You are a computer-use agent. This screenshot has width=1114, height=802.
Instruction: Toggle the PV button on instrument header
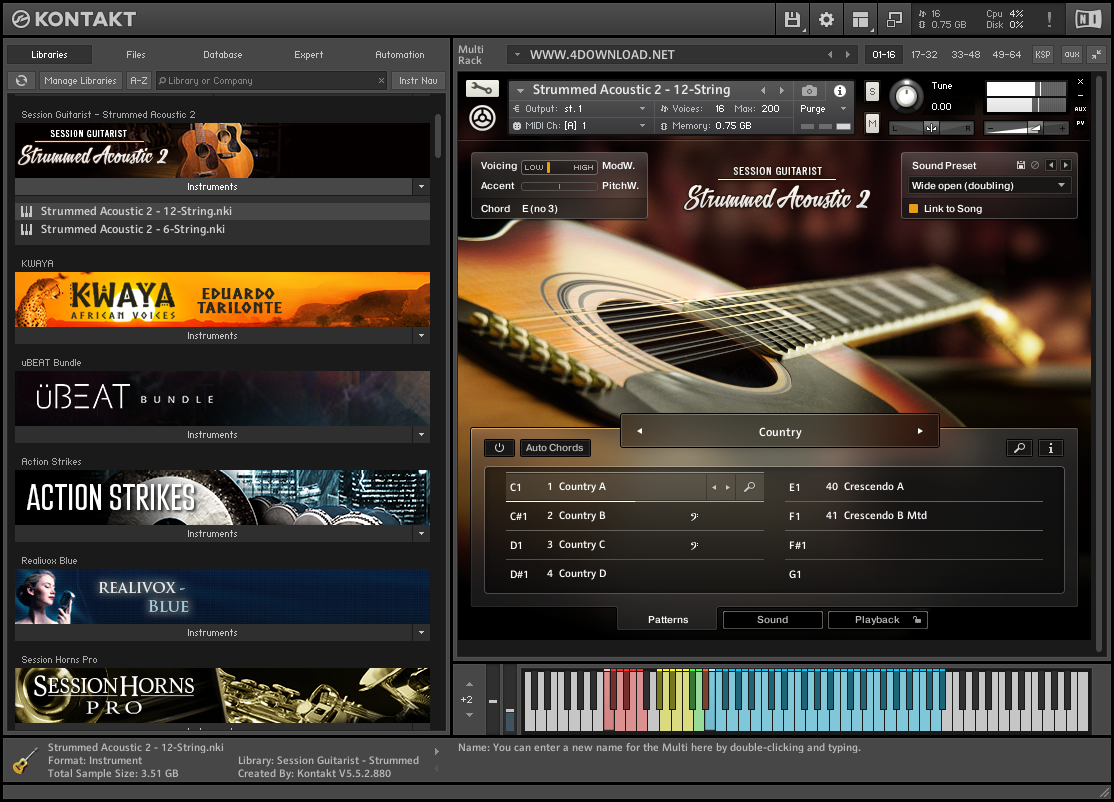click(x=1081, y=124)
